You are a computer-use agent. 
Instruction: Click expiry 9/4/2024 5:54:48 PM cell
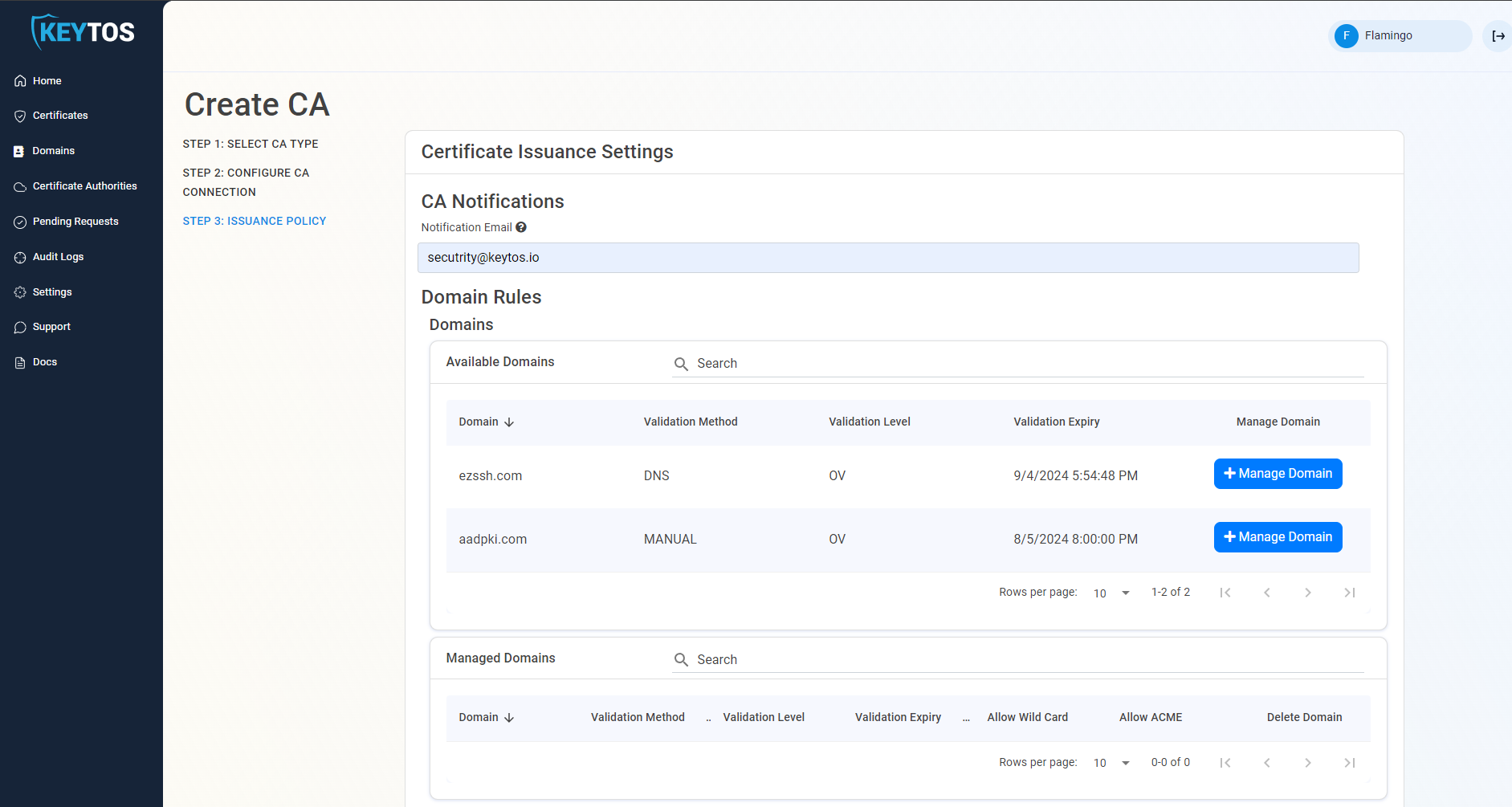[1076, 476]
